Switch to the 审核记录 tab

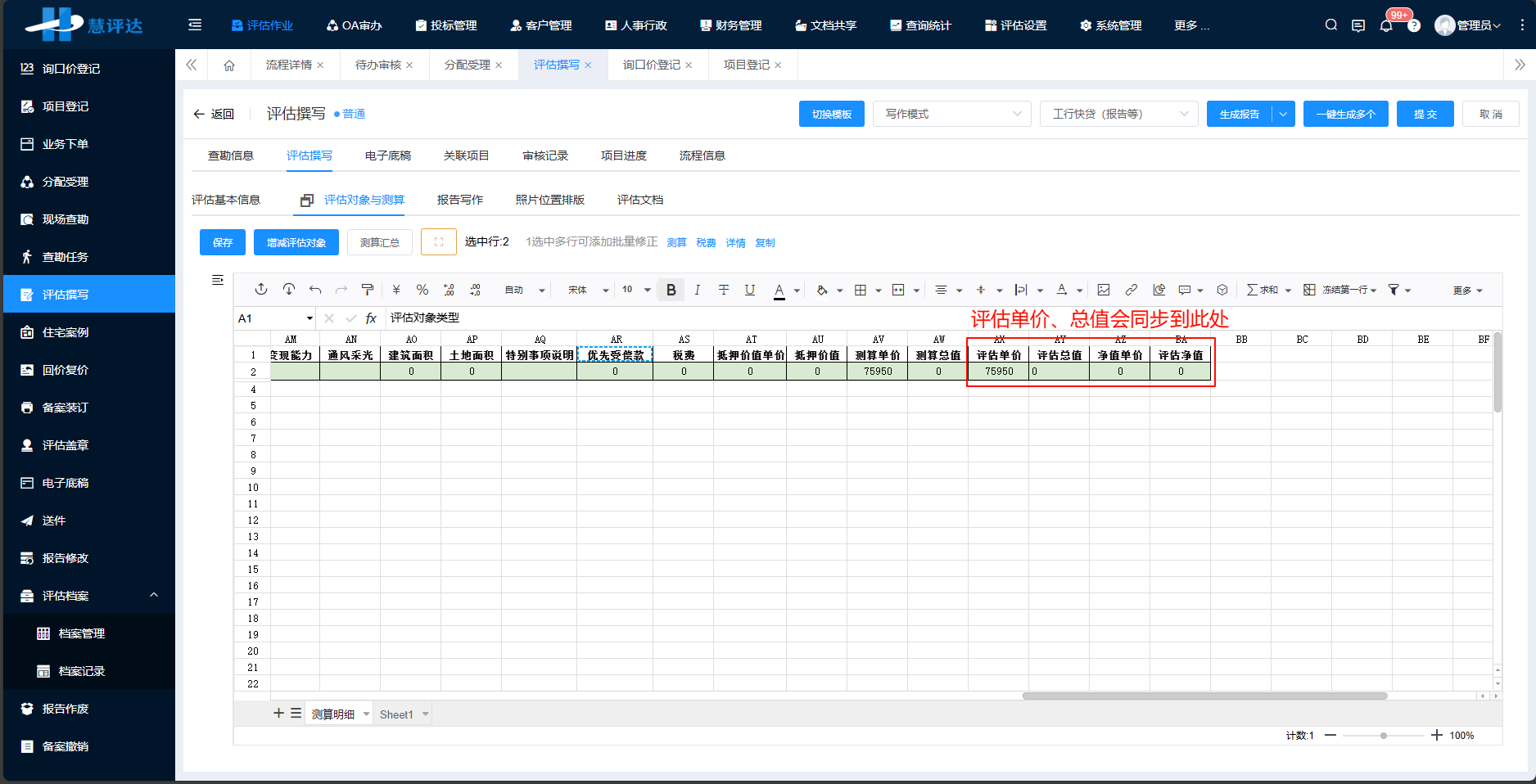click(x=544, y=155)
